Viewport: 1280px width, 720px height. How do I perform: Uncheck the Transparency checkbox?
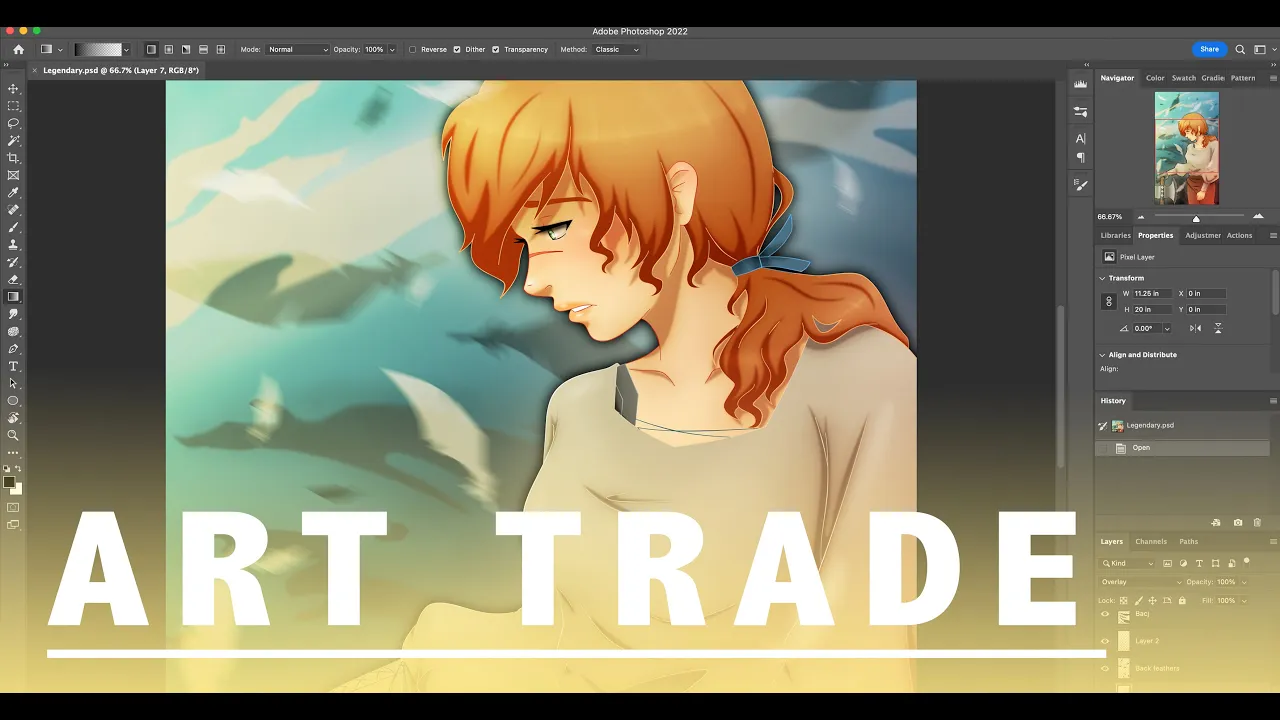495,49
